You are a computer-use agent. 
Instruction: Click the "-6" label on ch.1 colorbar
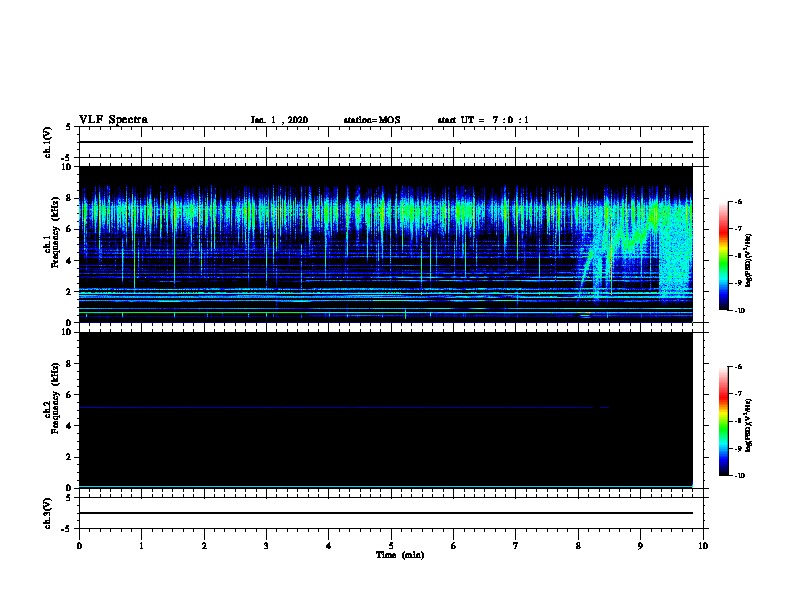tap(737, 202)
